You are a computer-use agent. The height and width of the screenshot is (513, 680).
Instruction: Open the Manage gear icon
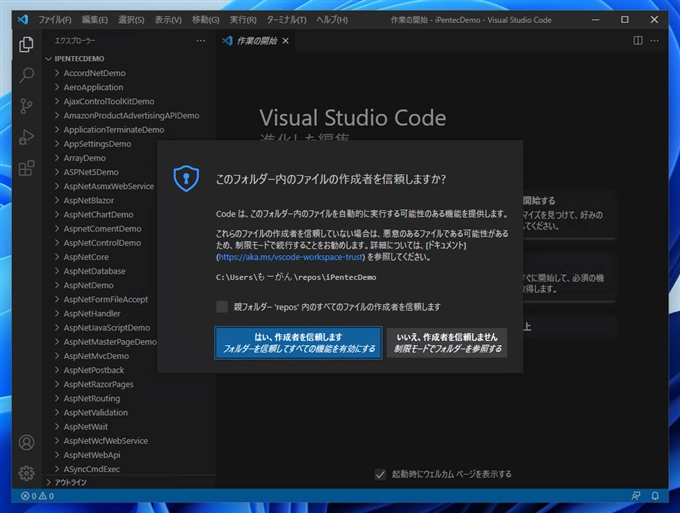point(26,473)
